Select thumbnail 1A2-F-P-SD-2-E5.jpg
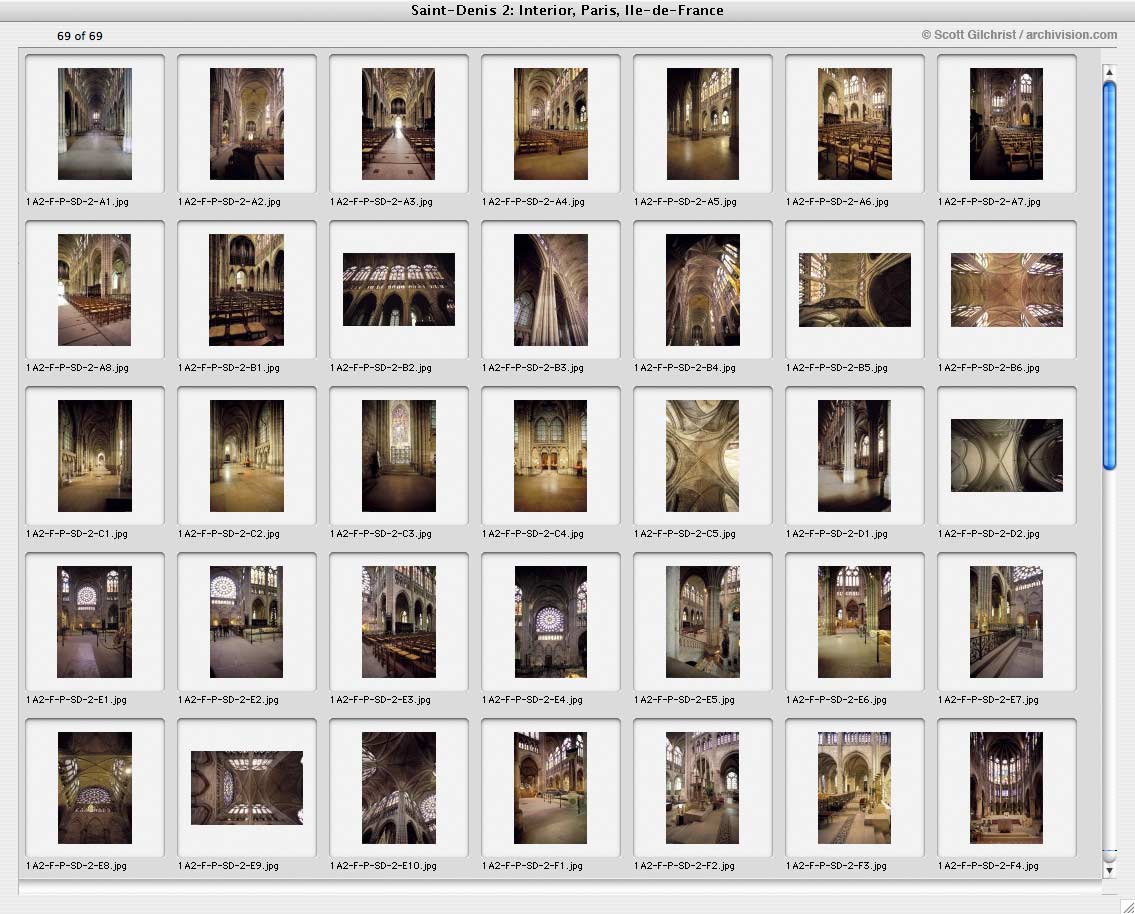 [703, 622]
